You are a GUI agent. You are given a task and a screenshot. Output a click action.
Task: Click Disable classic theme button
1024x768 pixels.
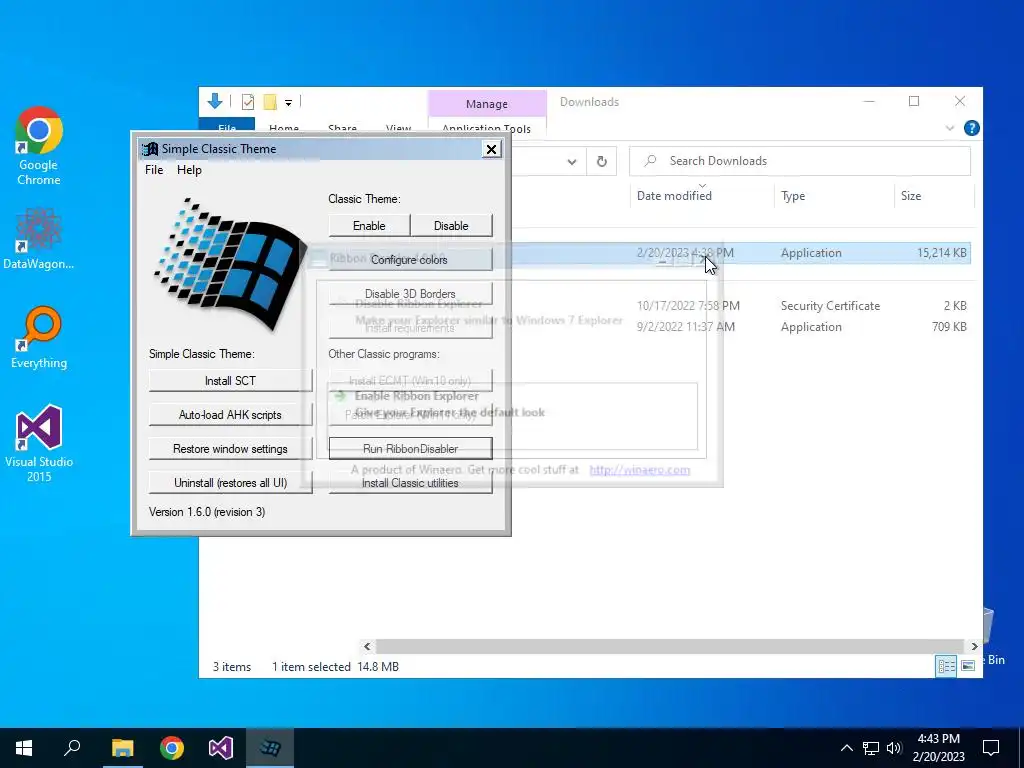point(451,225)
